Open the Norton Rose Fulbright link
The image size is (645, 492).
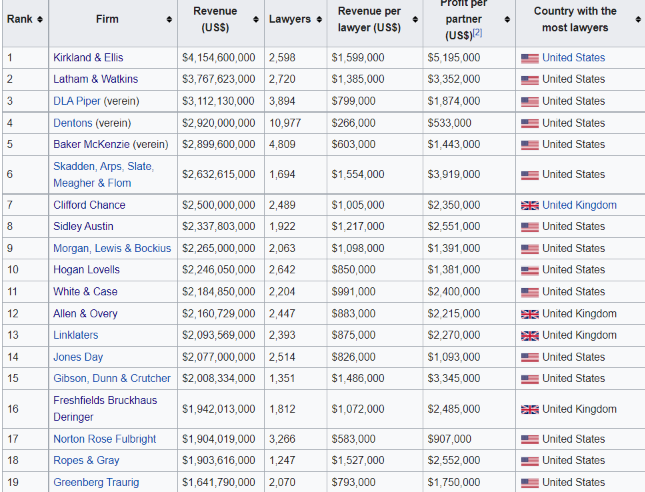104,439
